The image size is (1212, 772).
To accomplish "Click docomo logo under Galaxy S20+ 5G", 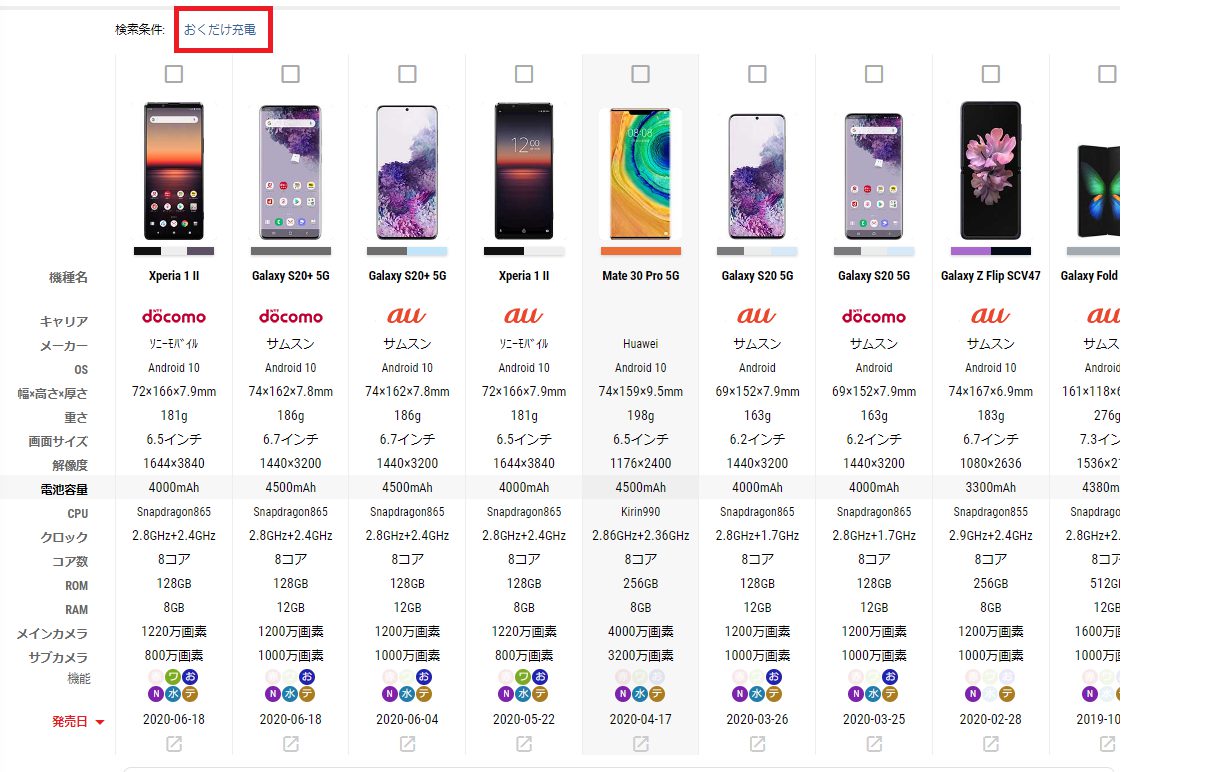I will point(291,316).
